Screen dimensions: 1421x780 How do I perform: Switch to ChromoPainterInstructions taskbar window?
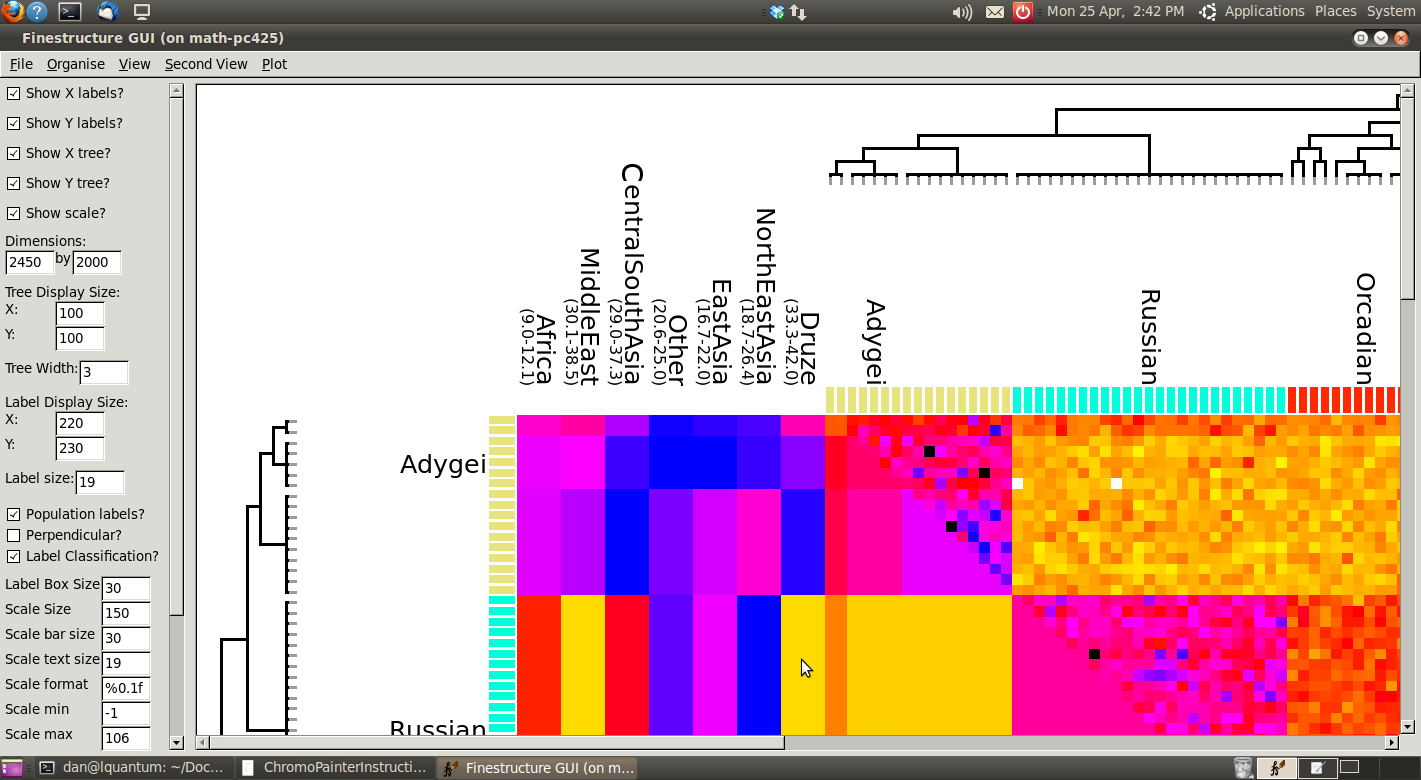pos(335,768)
